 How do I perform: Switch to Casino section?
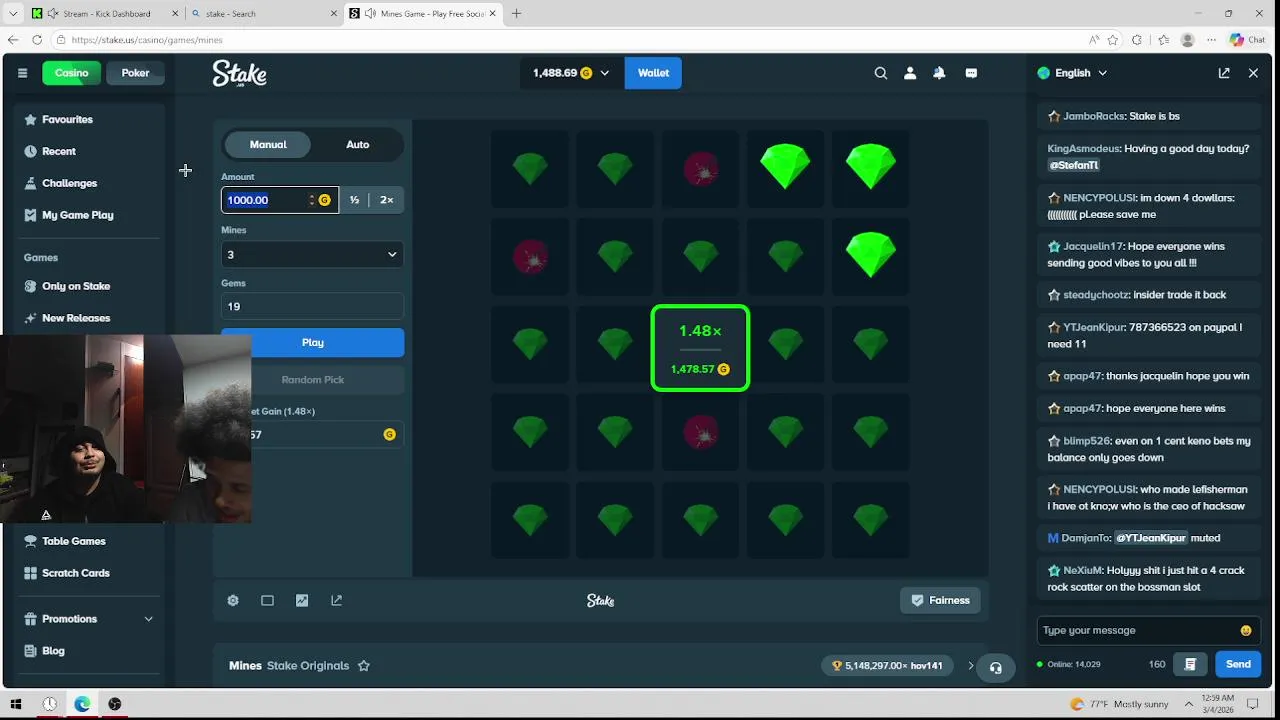click(x=71, y=73)
